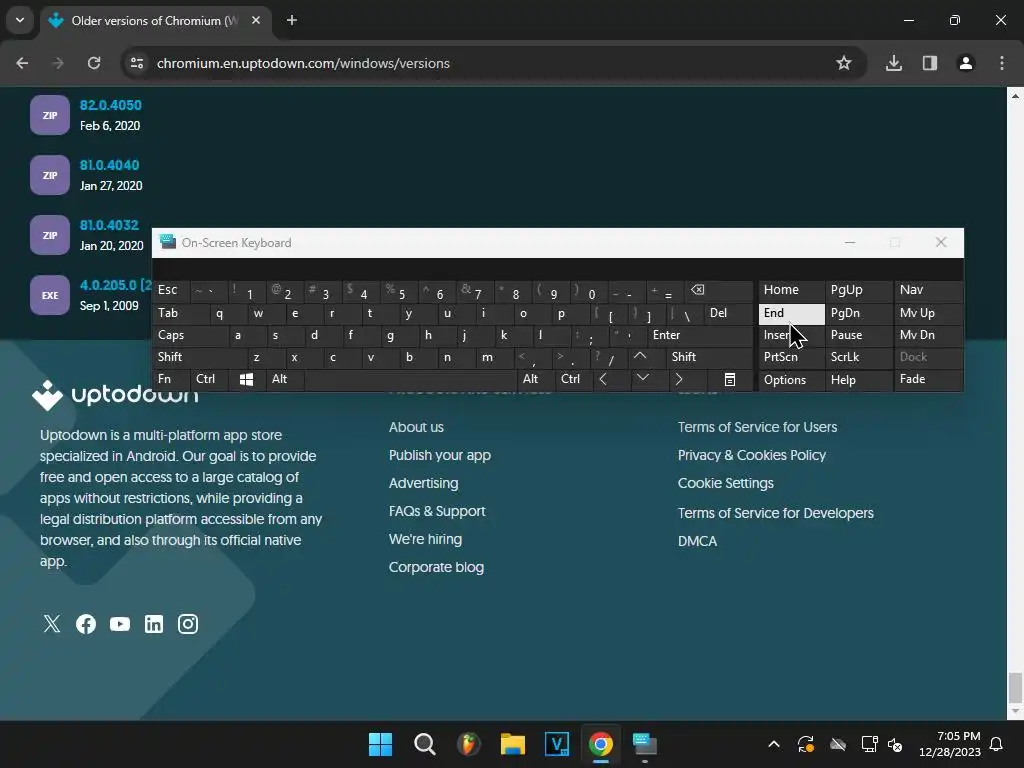This screenshot has height=768, width=1024.
Task: Open DMCA footer link
Action: click(697, 541)
